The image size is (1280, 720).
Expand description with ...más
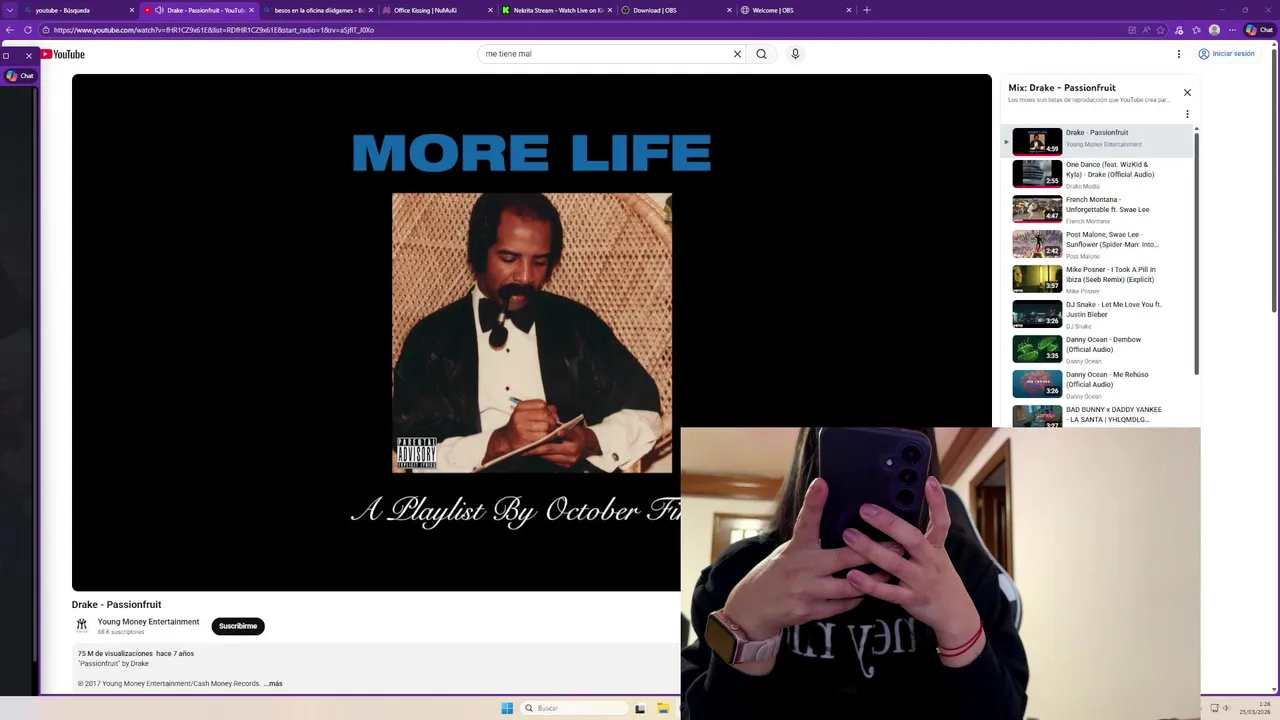click(x=273, y=684)
